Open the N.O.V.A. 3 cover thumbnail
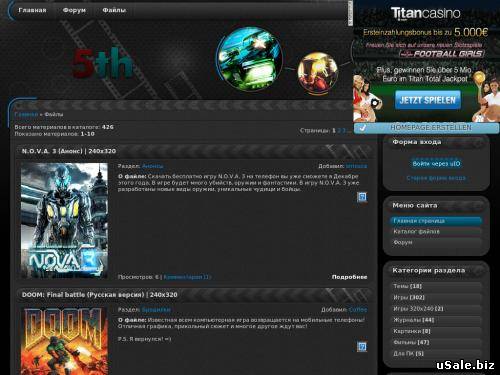This screenshot has width=500, height=375. point(64,220)
